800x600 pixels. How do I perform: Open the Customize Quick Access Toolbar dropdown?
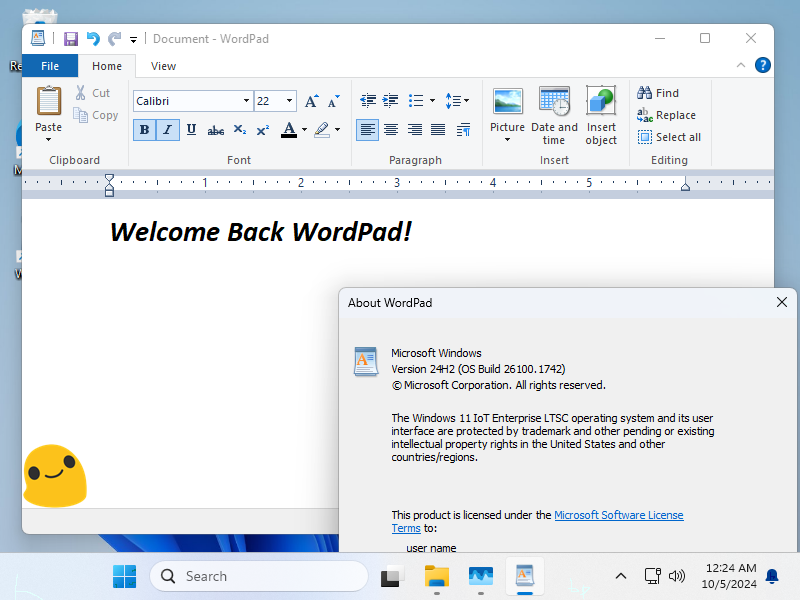pyautogui.click(x=133, y=39)
